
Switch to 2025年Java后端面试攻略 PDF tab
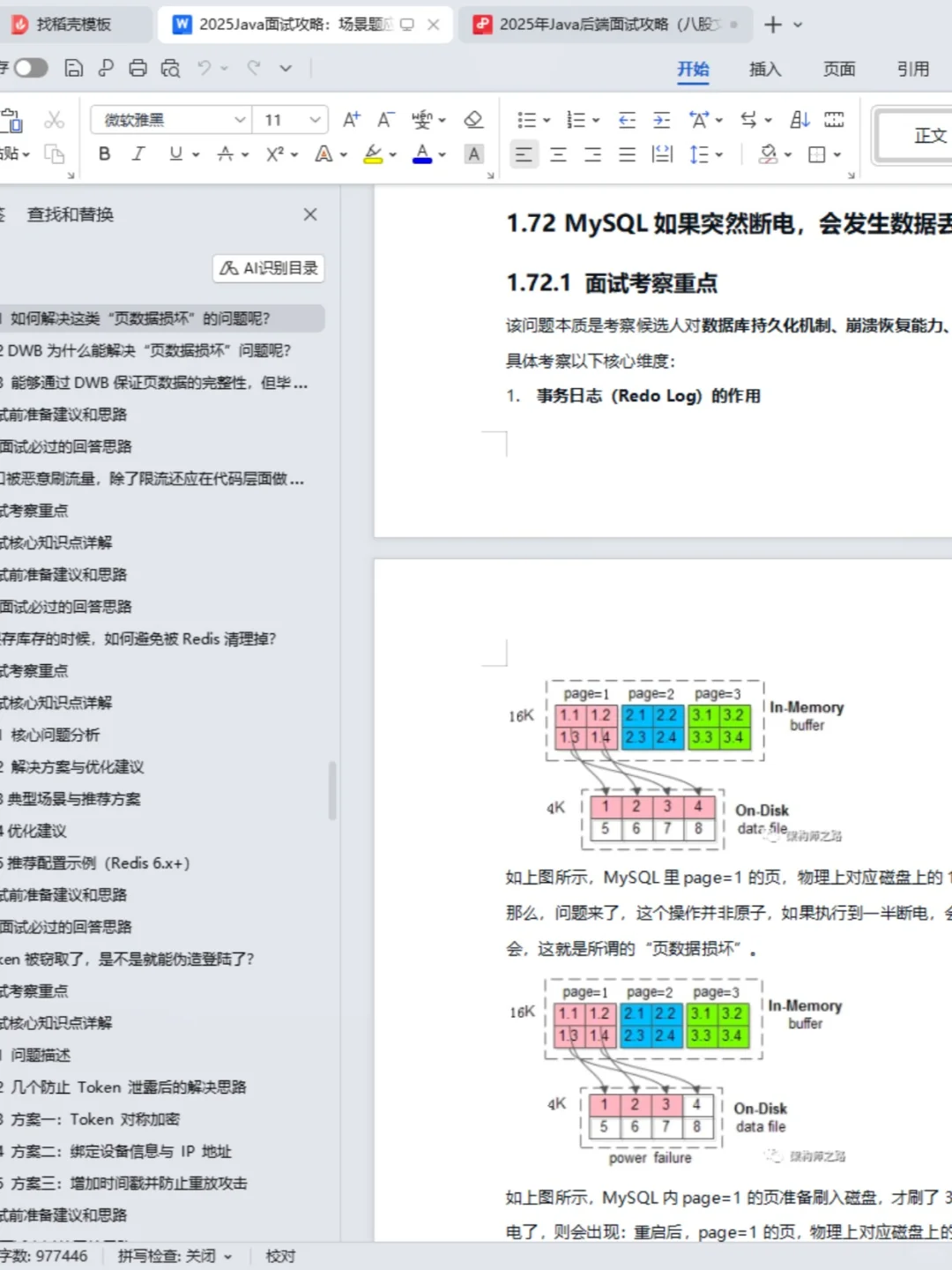pyautogui.click(x=605, y=25)
